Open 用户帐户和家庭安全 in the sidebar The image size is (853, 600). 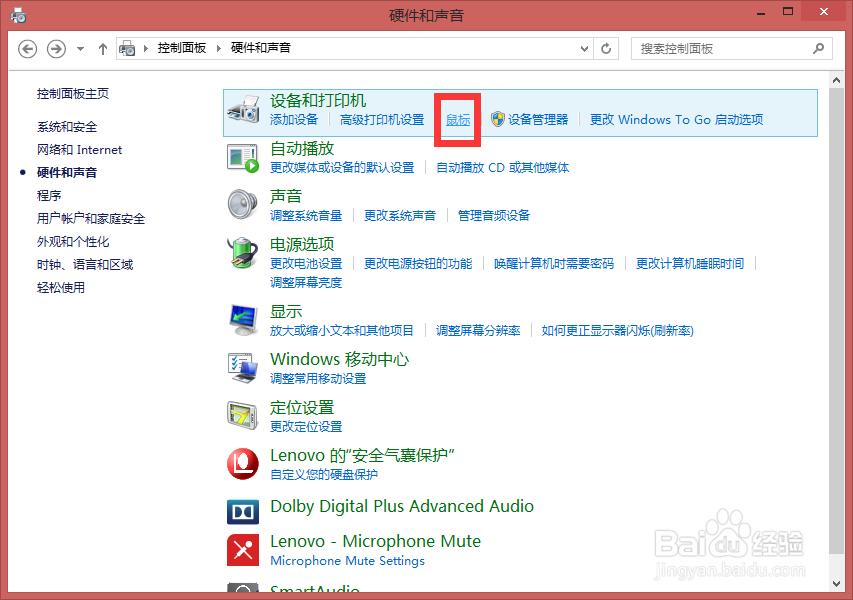91,219
